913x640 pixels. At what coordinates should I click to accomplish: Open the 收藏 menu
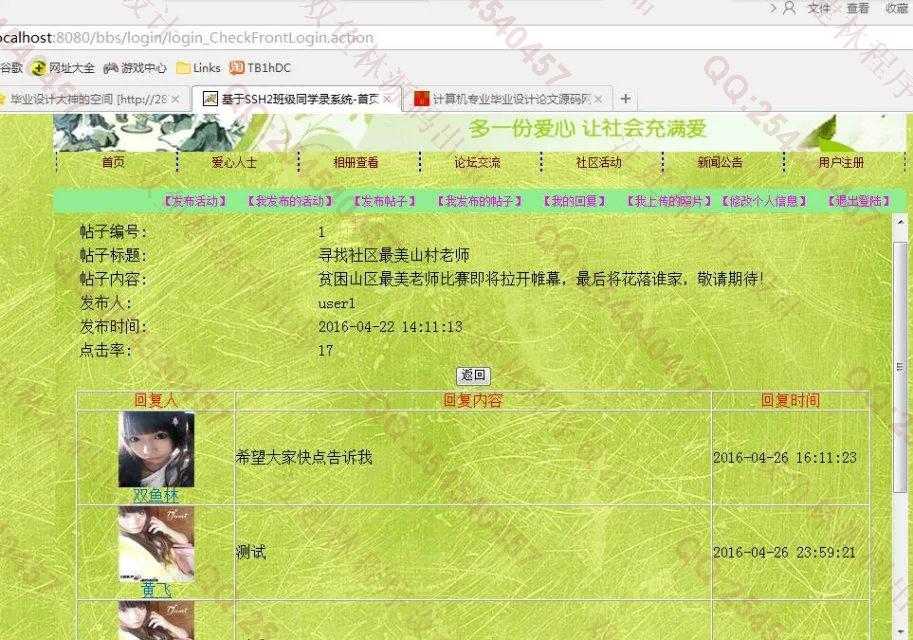click(897, 8)
